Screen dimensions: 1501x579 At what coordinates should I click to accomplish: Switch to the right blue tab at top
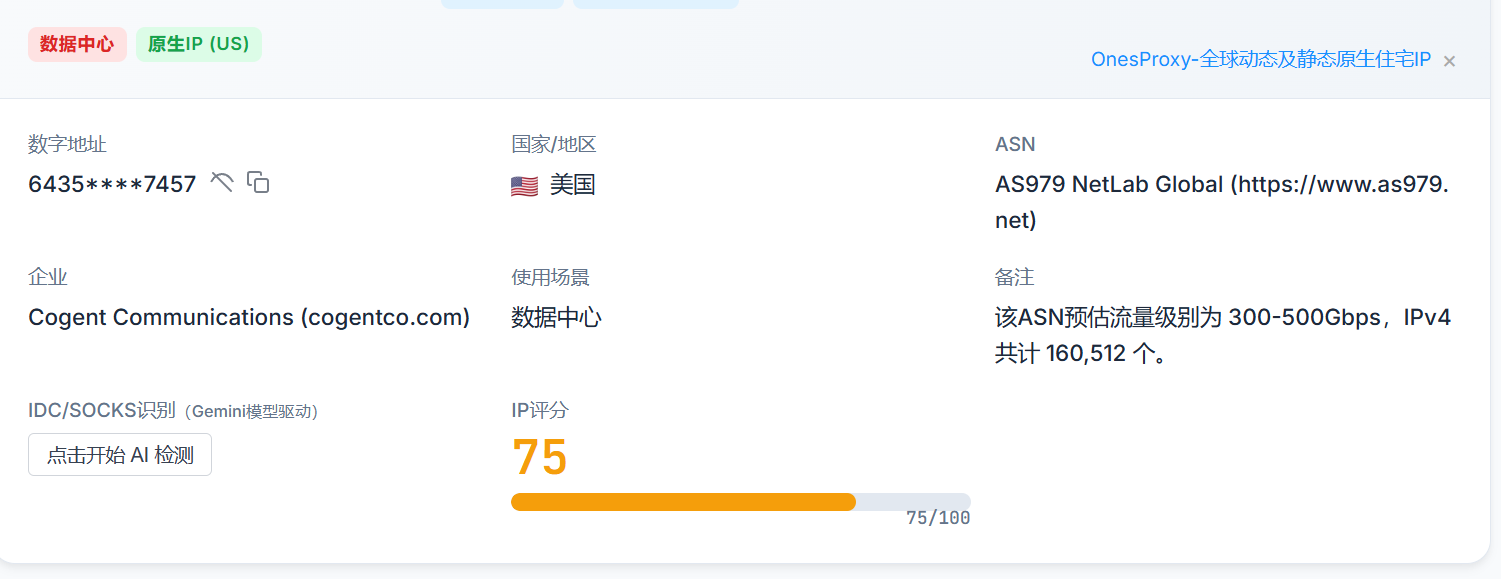tap(655, 3)
